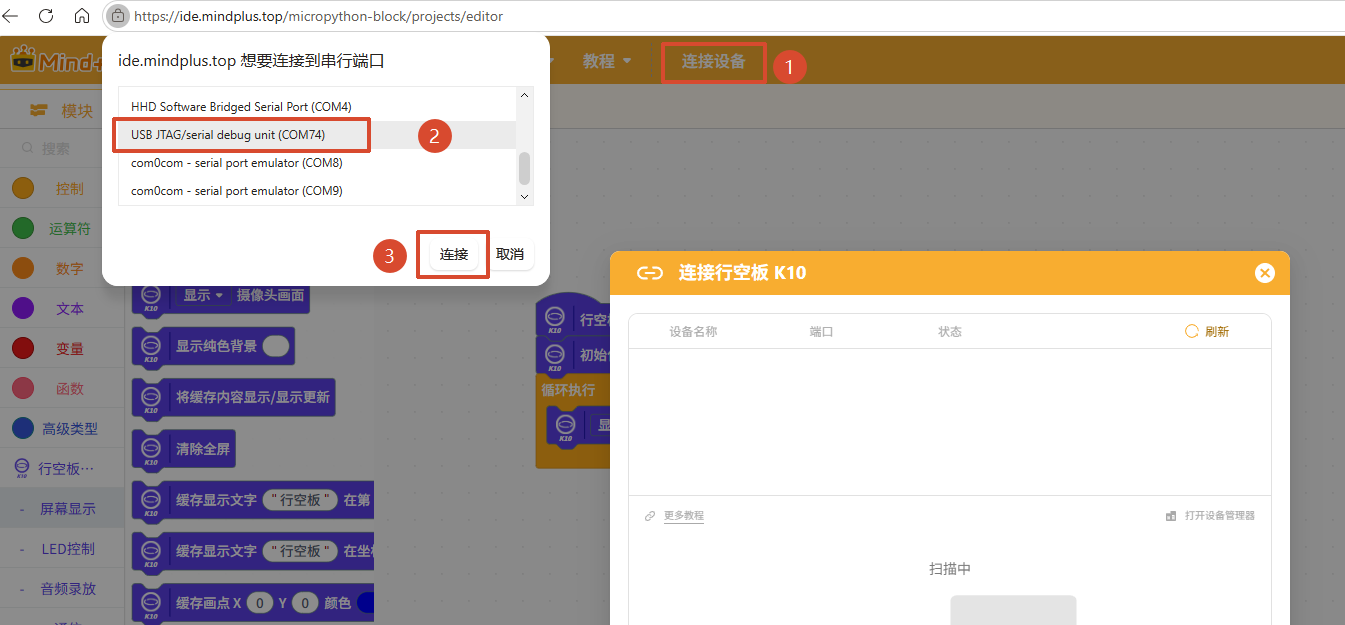
Task: Switch to the 模块 tab
Action: 62,111
